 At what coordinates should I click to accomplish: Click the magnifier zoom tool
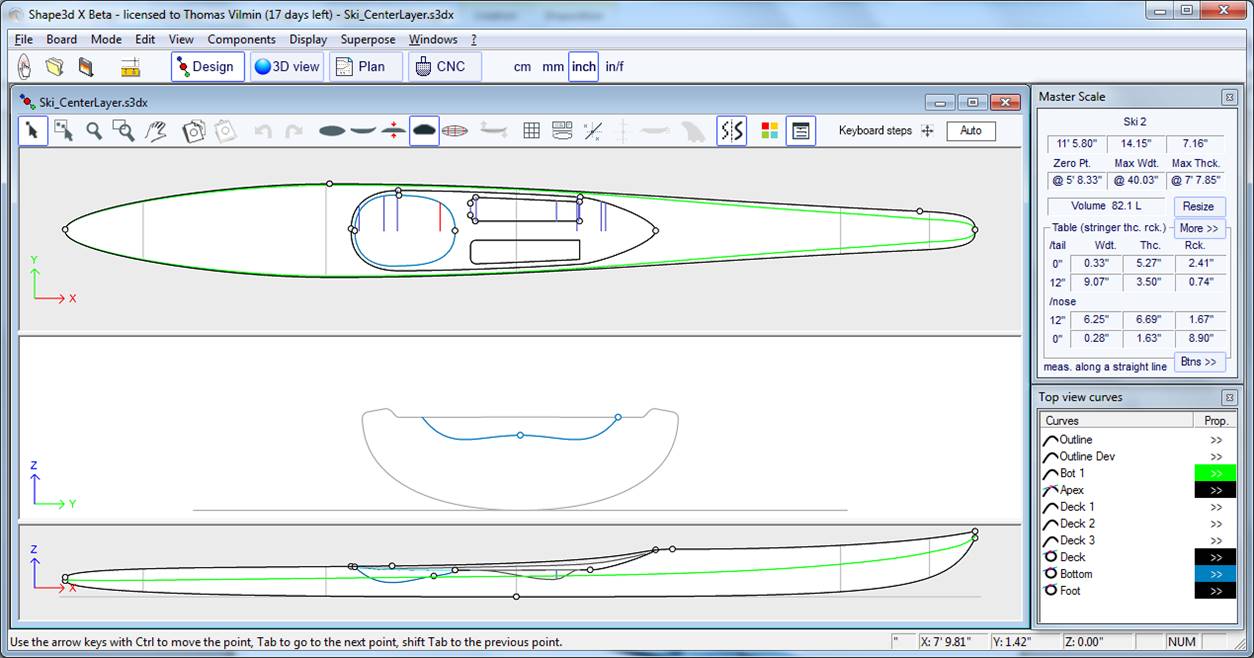click(94, 131)
